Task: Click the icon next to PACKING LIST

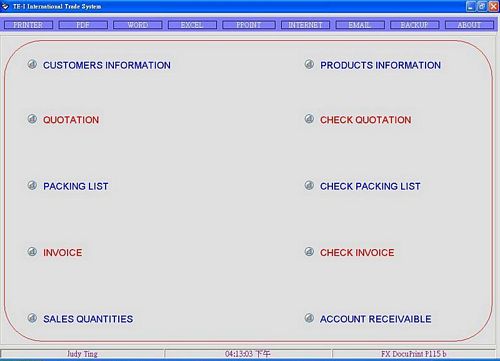Action: click(x=32, y=185)
